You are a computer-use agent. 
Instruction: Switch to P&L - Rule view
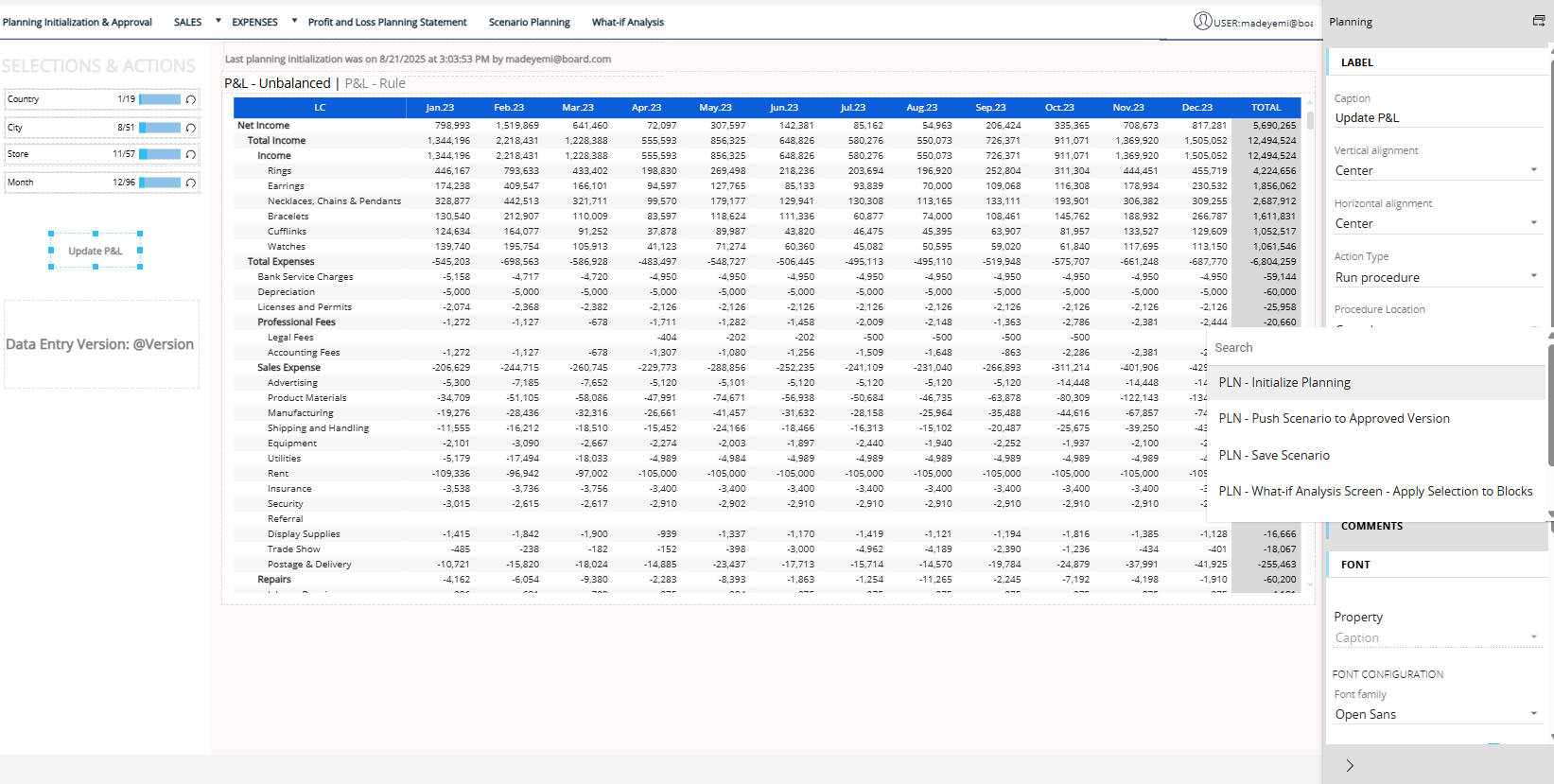[375, 83]
